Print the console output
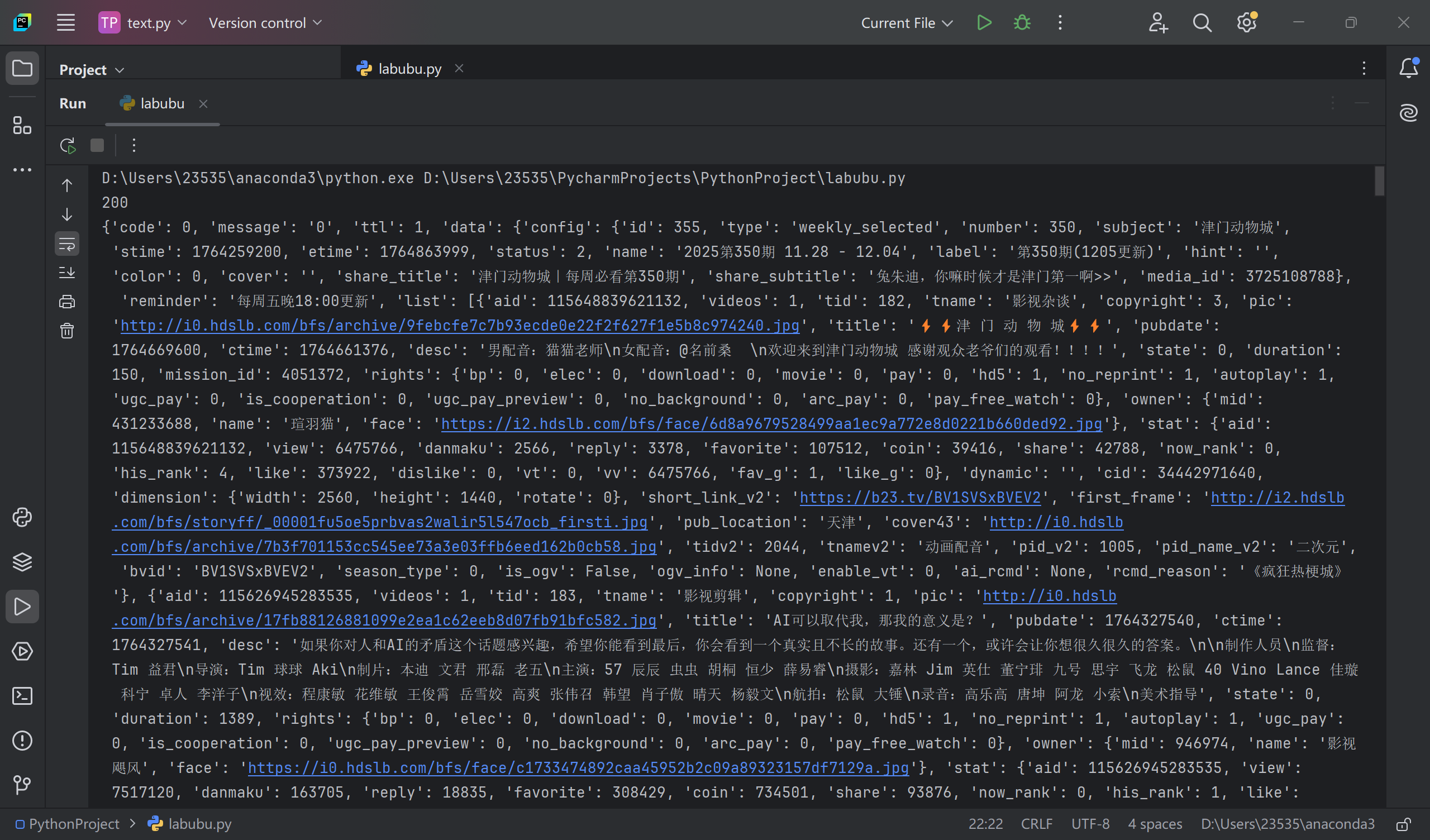This screenshot has height=840, width=1430. [x=67, y=302]
